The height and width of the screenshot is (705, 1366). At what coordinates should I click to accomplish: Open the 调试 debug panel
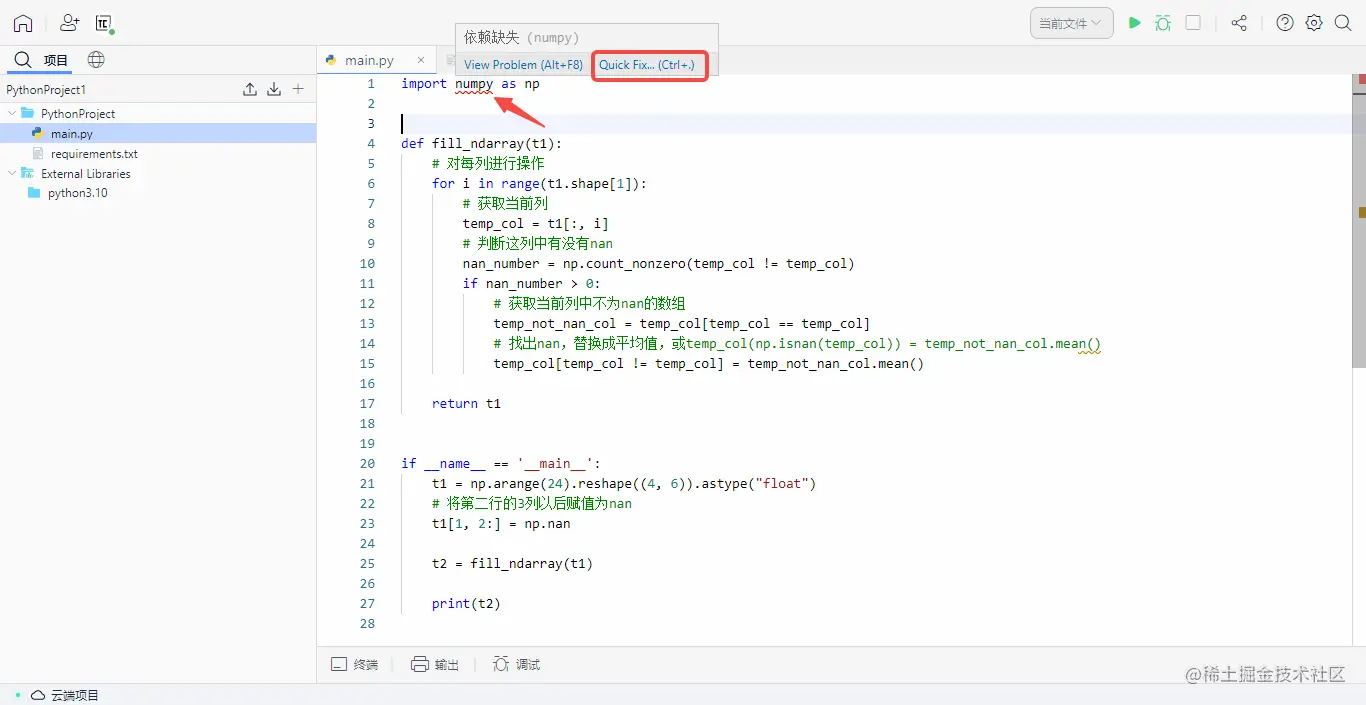(516, 664)
